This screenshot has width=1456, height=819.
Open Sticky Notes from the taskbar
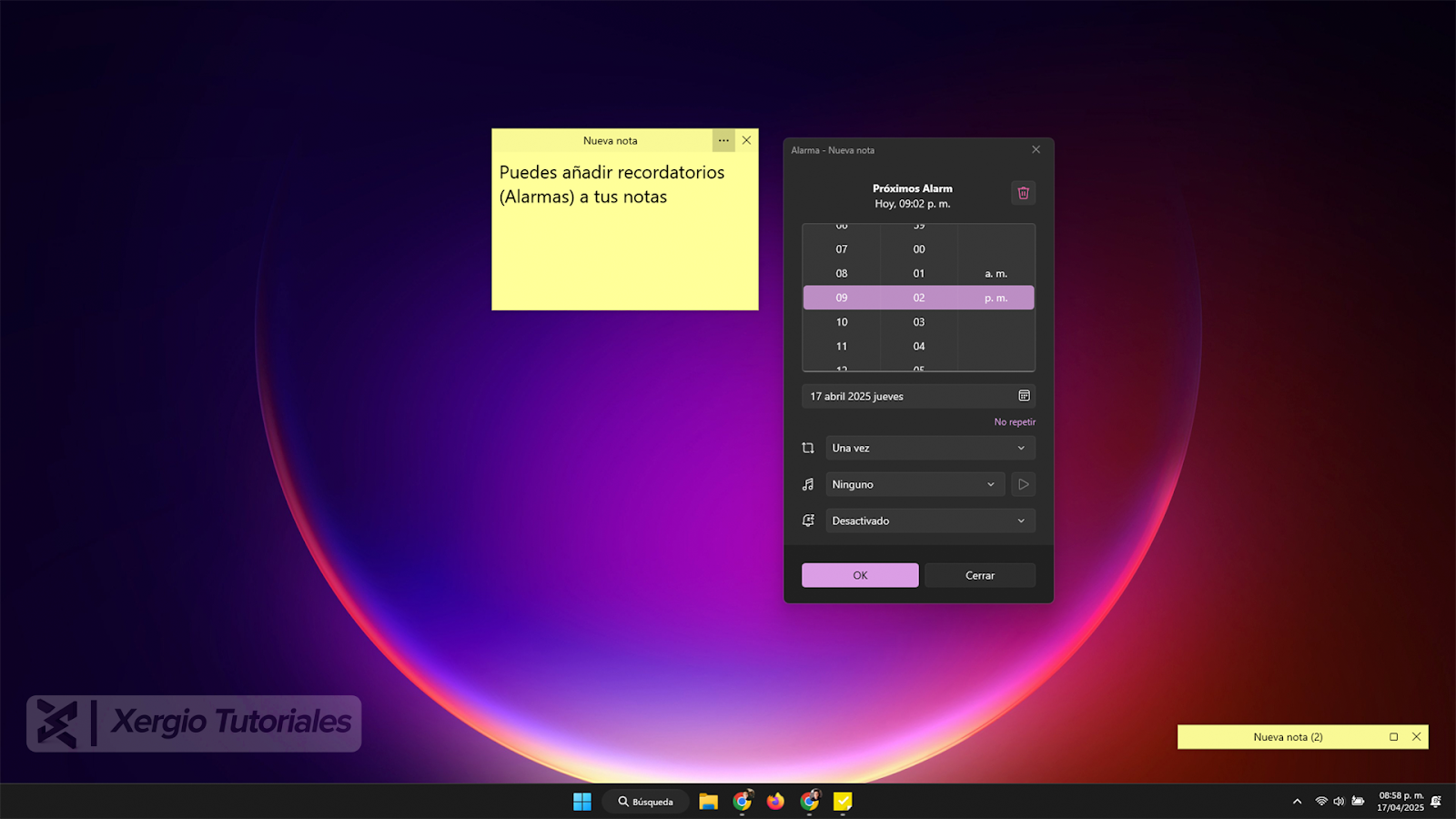842,802
